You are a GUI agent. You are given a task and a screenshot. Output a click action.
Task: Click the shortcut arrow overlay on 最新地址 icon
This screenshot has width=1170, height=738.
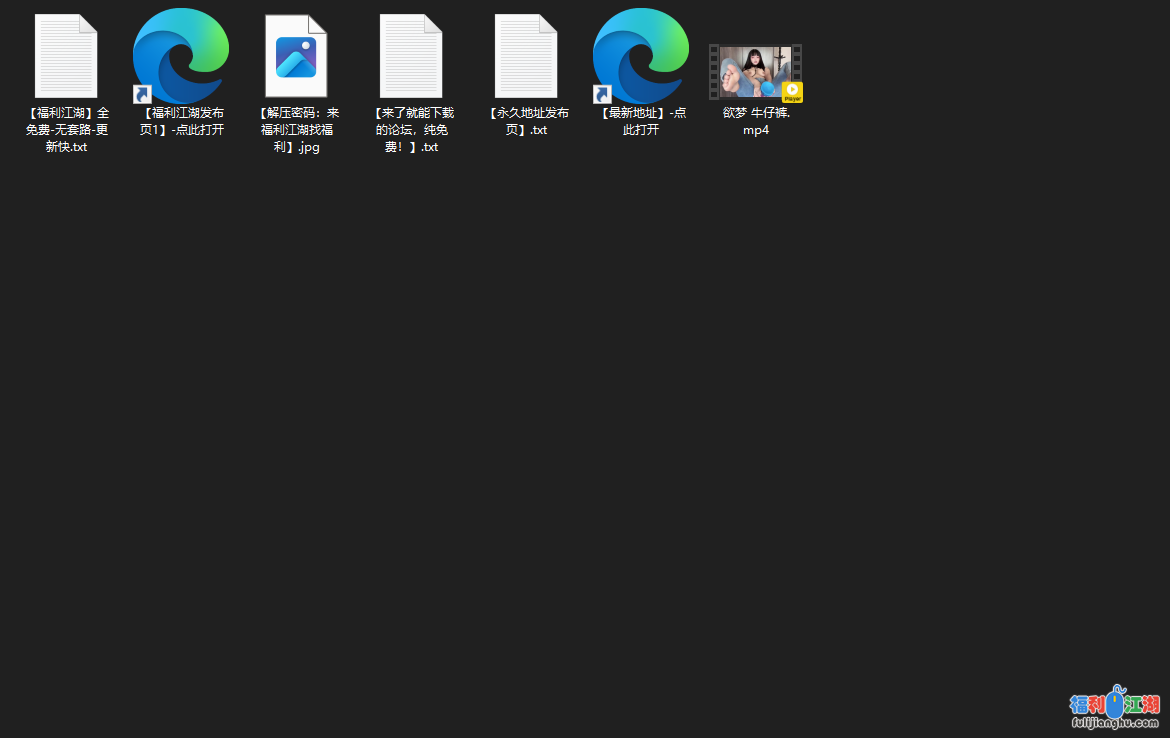click(x=603, y=94)
